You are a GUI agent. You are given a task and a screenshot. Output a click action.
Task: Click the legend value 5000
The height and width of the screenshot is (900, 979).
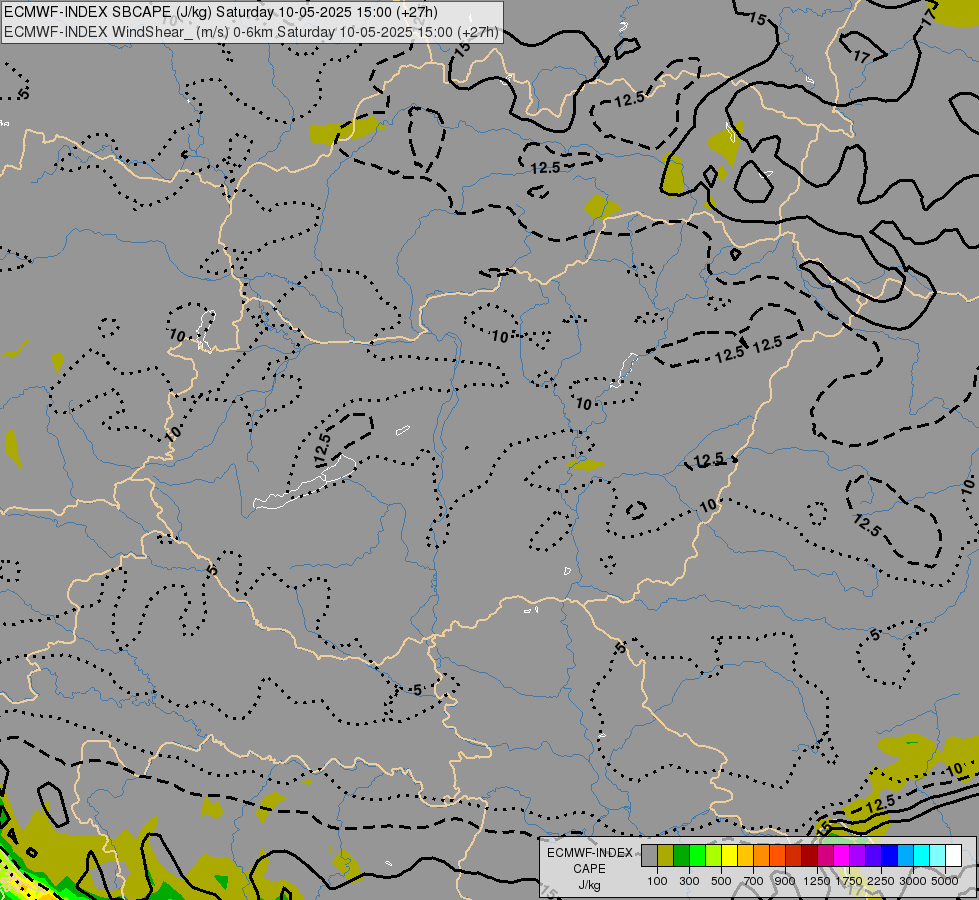tap(945, 881)
